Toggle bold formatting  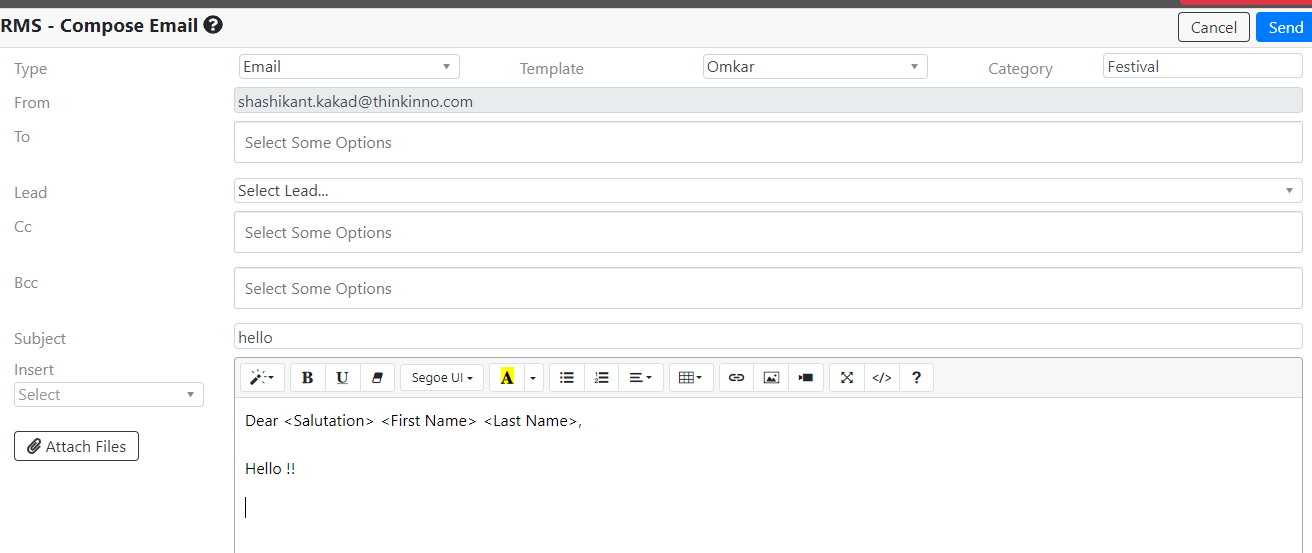coord(307,377)
